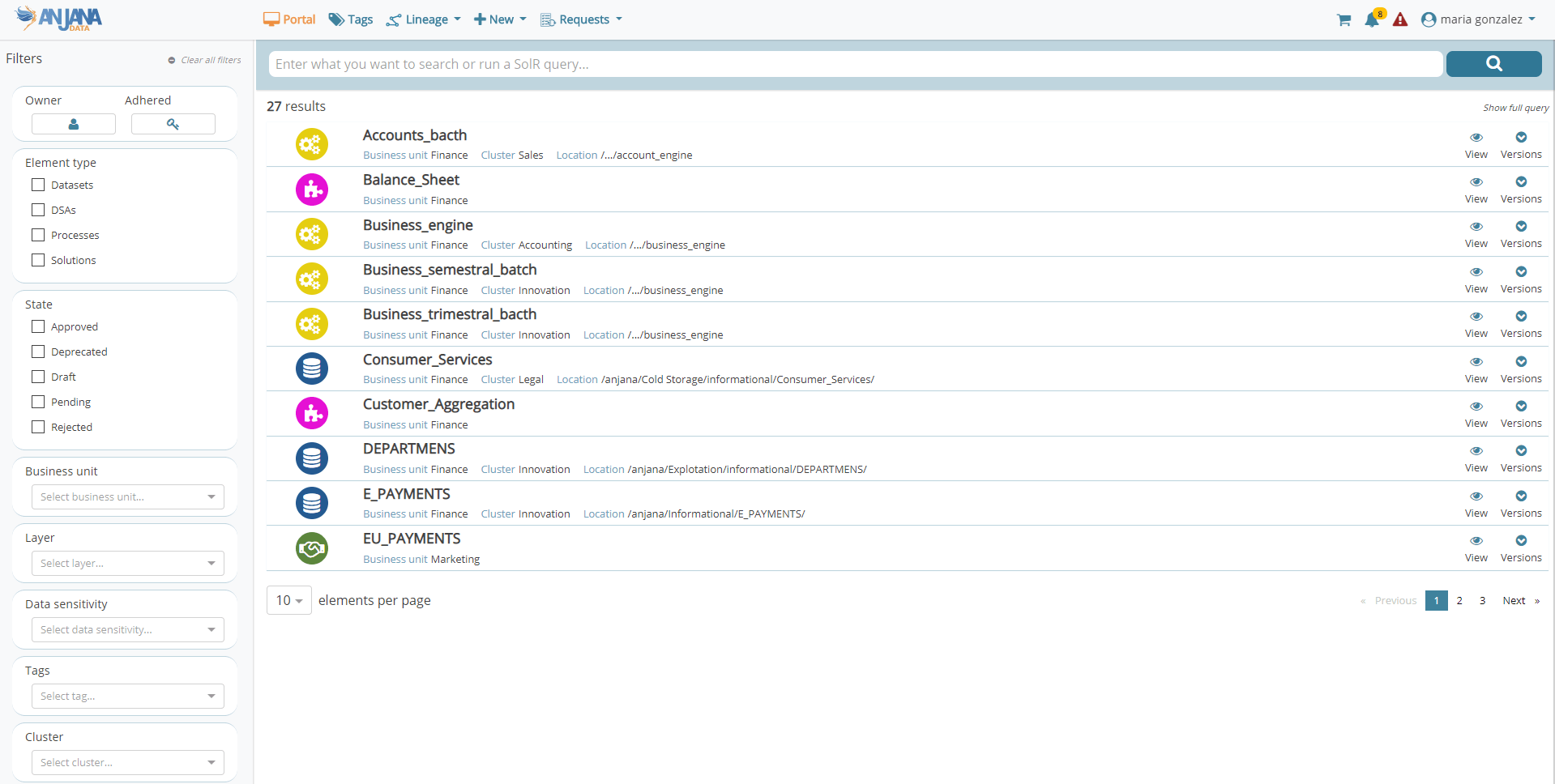Open the Requests menu
This screenshot has width=1555, height=784.
point(581,19)
